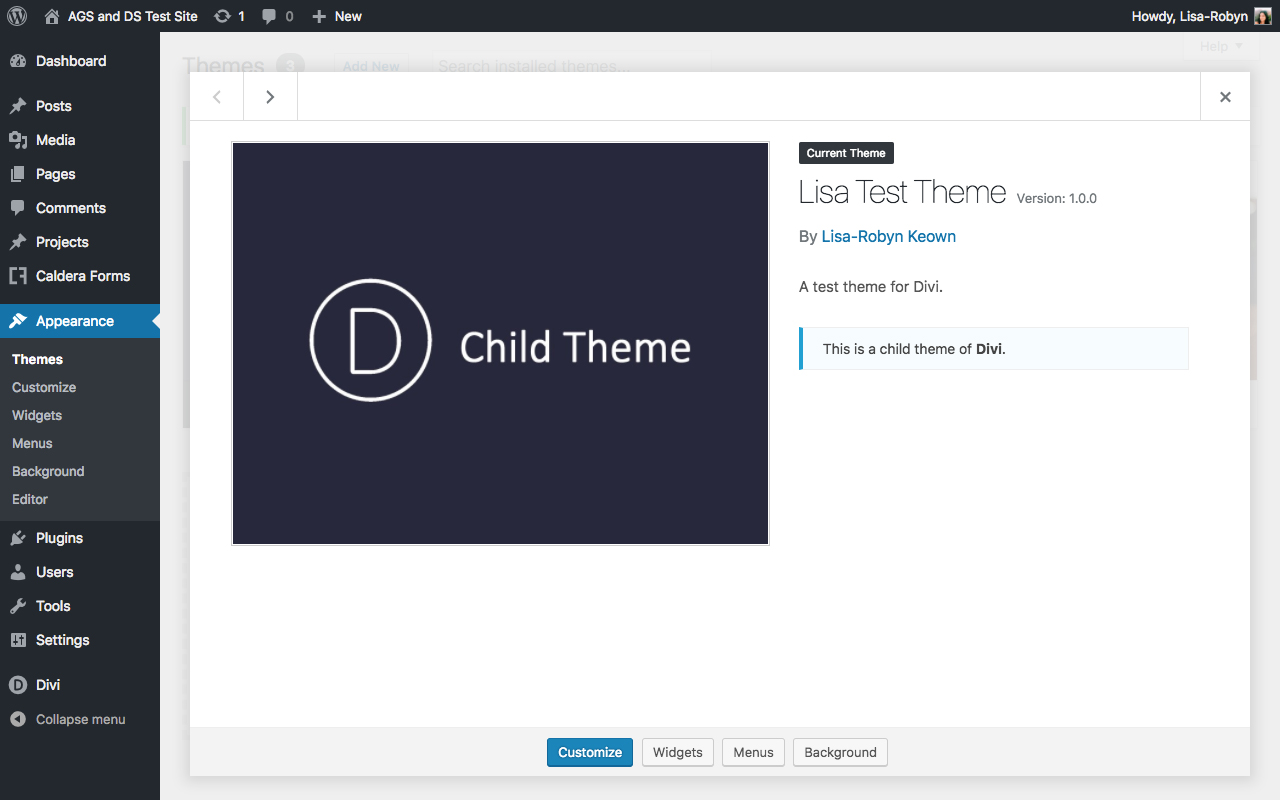The image size is (1280, 800).
Task: Click the Collapse menu text
Action: (x=81, y=719)
